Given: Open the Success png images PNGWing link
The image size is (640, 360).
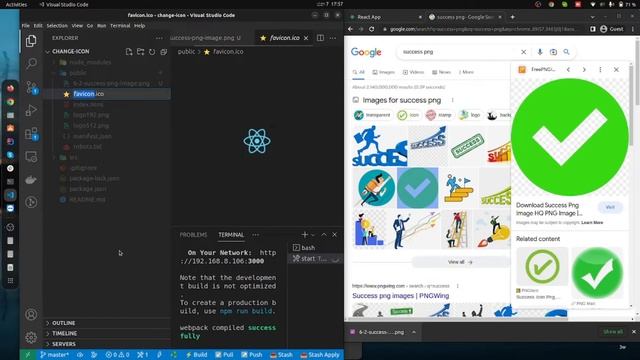Looking at the screenshot, I should pyautogui.click(x=400, y=296).
